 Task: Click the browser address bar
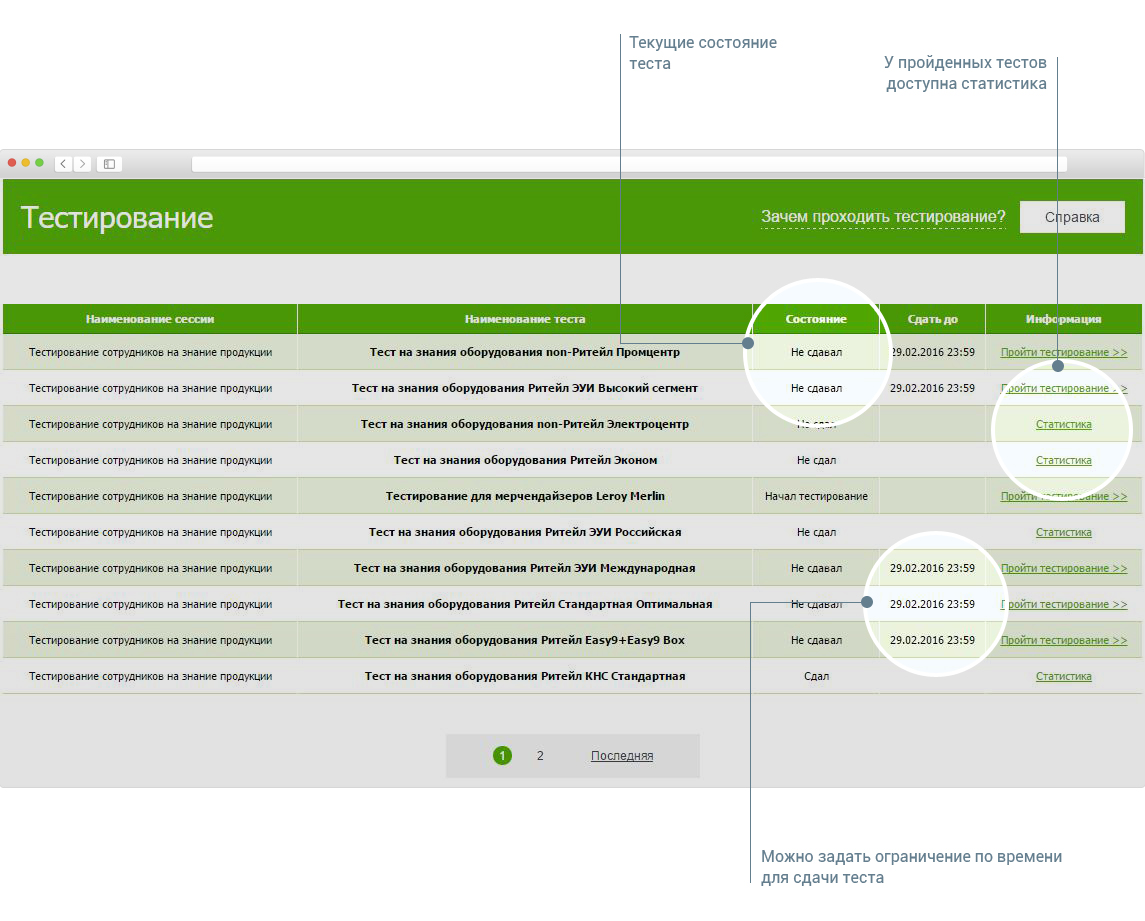coord(628,164)
